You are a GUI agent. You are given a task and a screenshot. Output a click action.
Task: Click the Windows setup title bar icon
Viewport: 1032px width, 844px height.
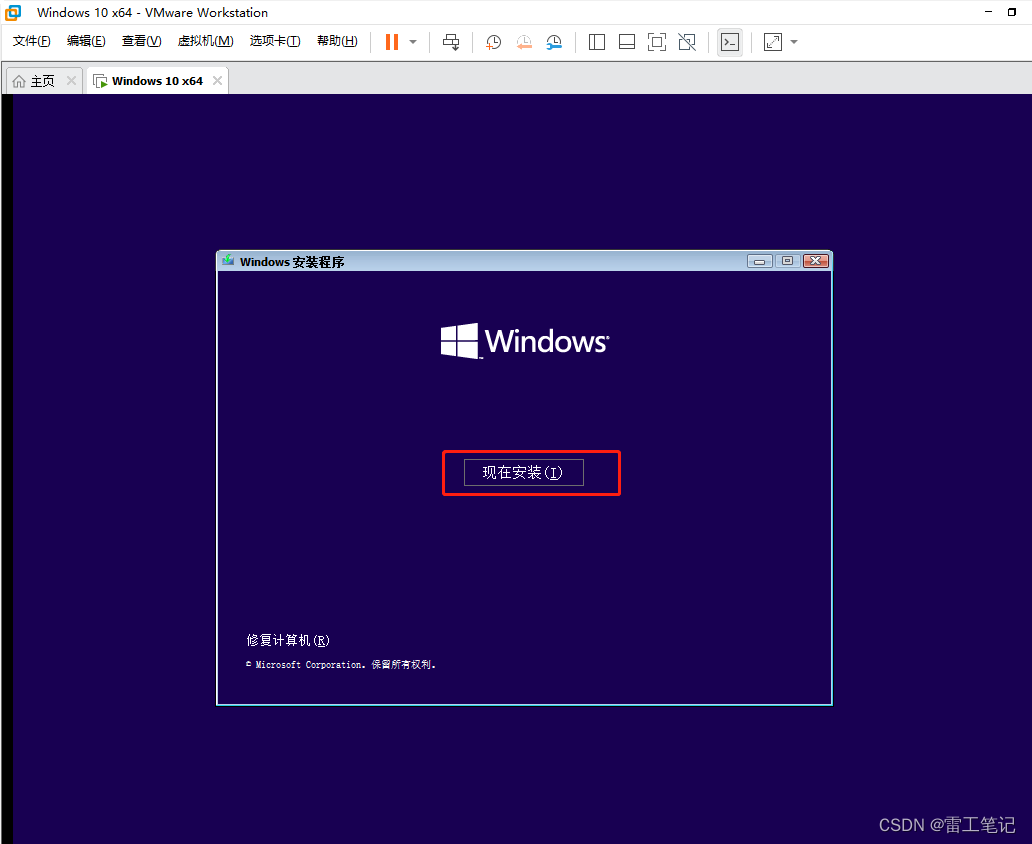click(228, 261)
